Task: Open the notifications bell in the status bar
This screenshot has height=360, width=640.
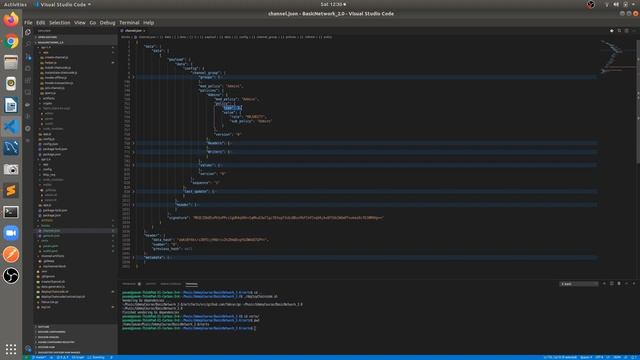Action: [635, 358]
